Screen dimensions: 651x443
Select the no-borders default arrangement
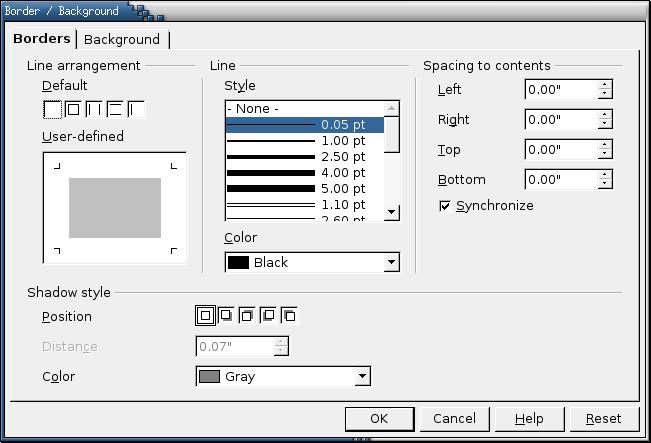click(52, 109)
